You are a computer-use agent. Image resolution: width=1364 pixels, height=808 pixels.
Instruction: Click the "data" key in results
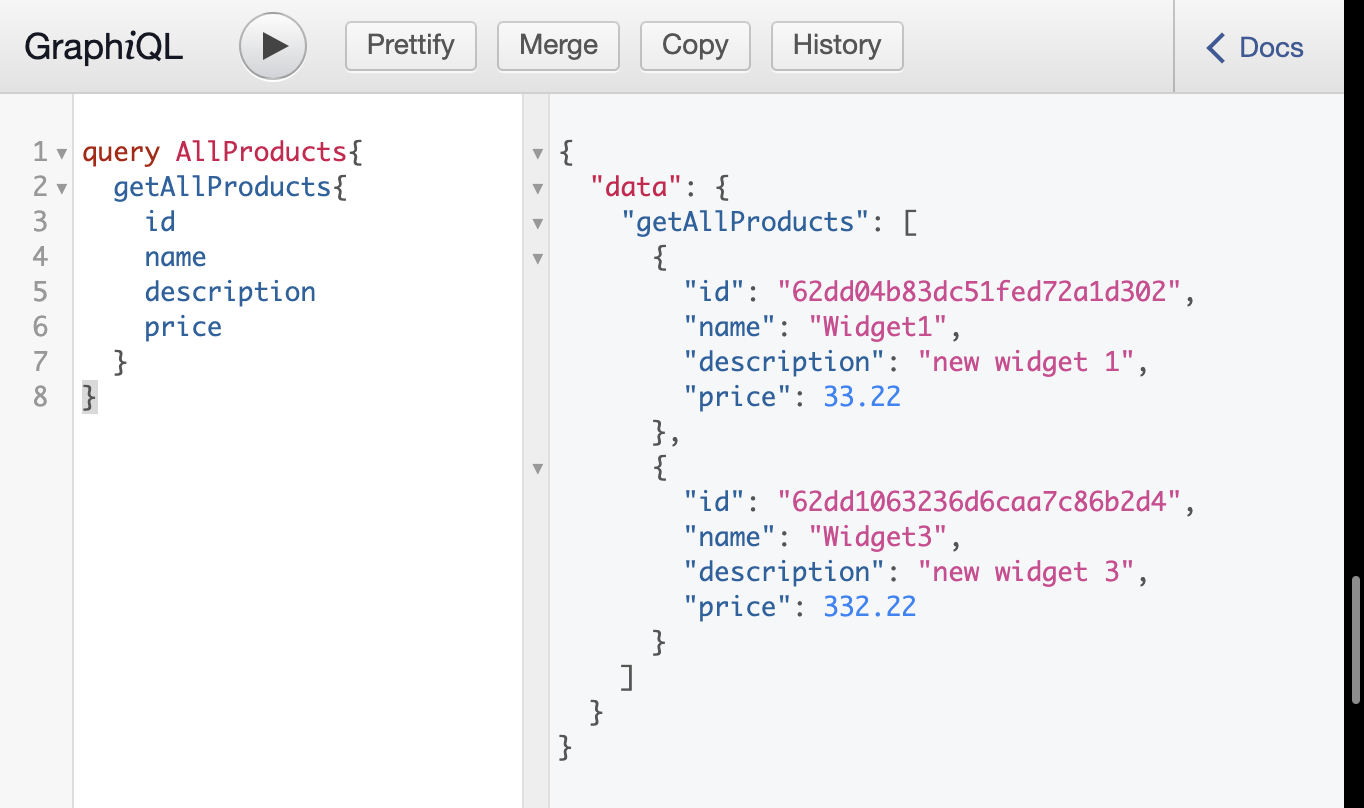pos(636,187)
